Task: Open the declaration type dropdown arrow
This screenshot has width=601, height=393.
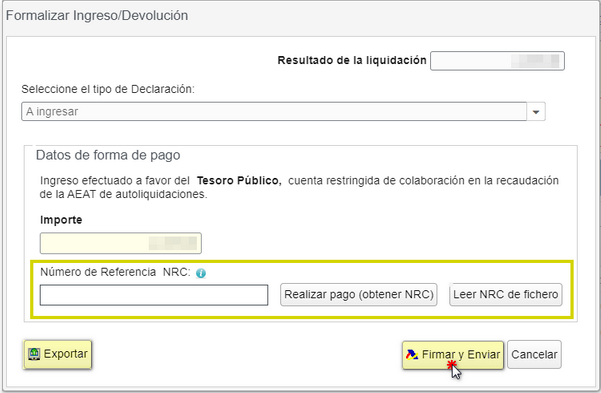Action: tap(536, 112)
